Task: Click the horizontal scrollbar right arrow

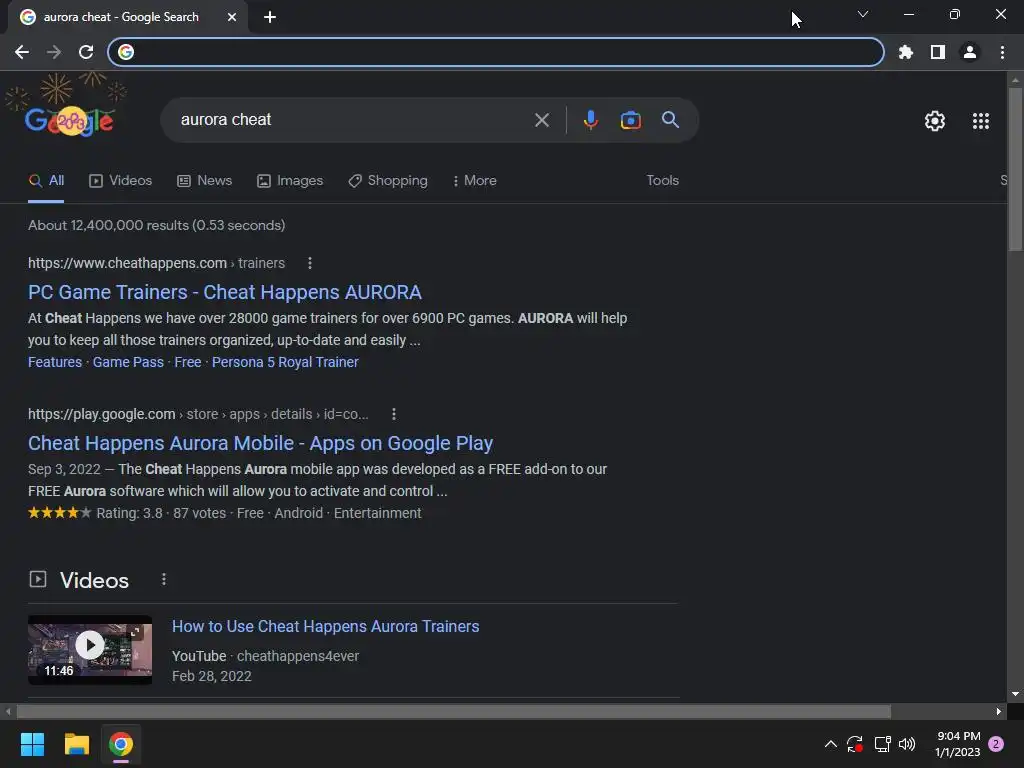Action: [x=999, y=711]
